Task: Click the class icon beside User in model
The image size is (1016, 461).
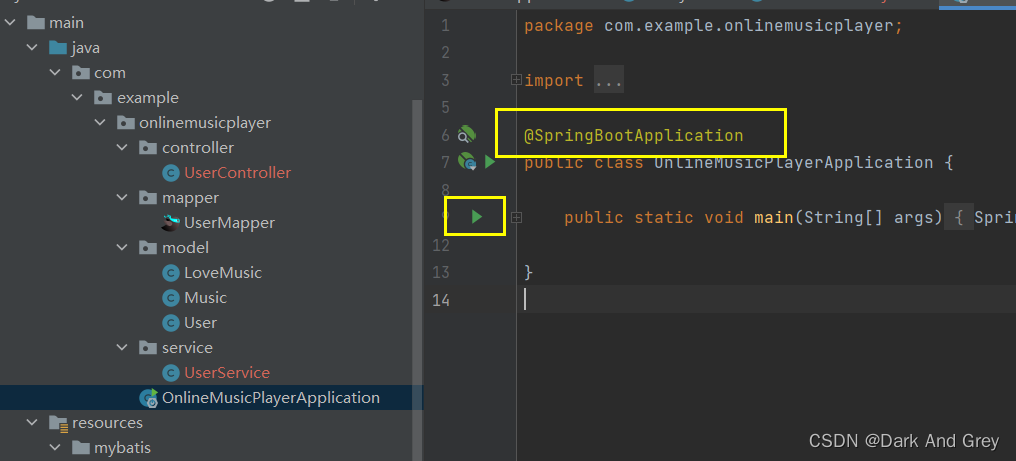Action: (x=170, y=323)
